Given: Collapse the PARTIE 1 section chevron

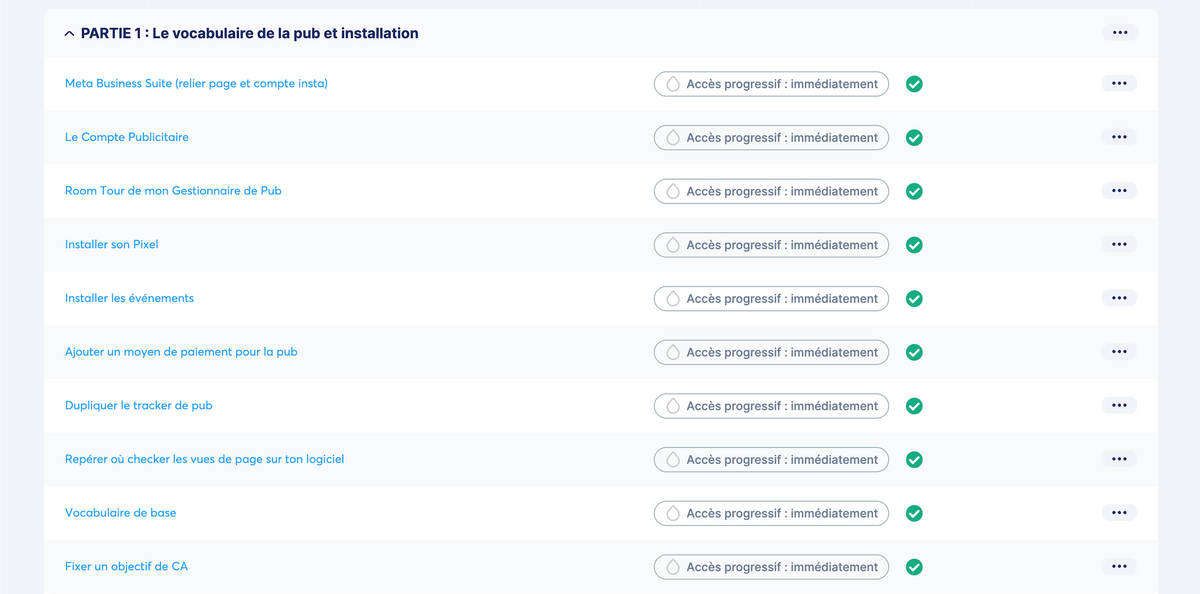Looking at the screenshot, I should tap(69, 34).
